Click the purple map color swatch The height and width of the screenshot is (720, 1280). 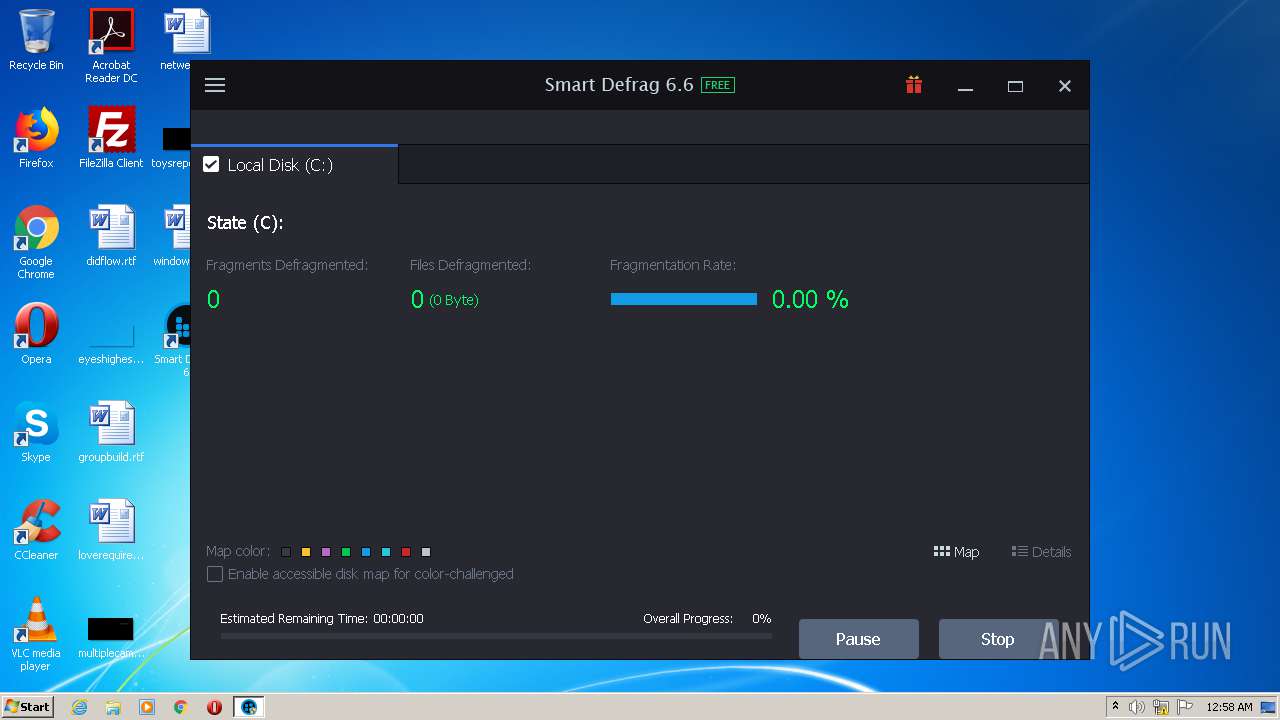point(326,552)
